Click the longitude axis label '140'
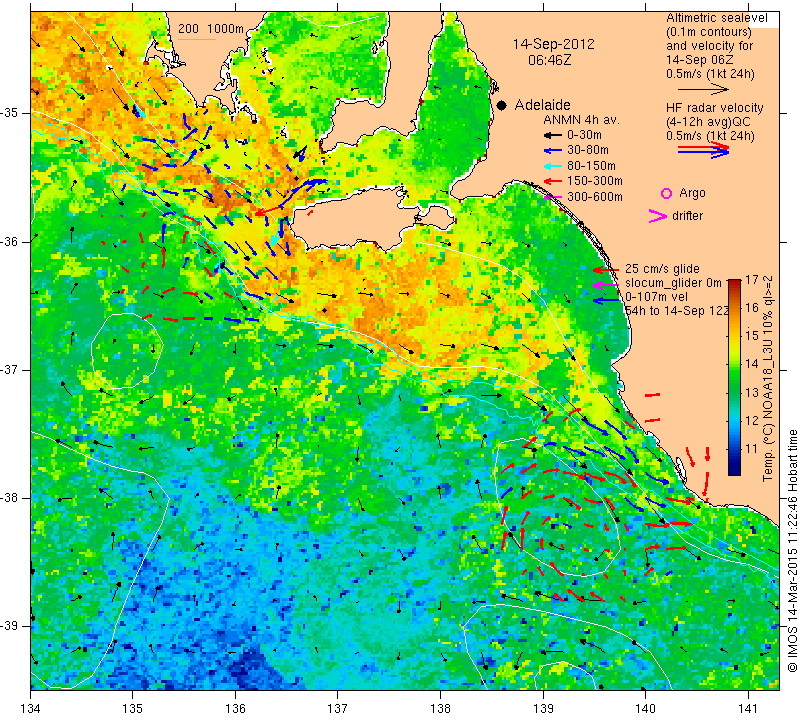This screenshot has height=720, width=800. pyautogui.click(x=645, y=708)
